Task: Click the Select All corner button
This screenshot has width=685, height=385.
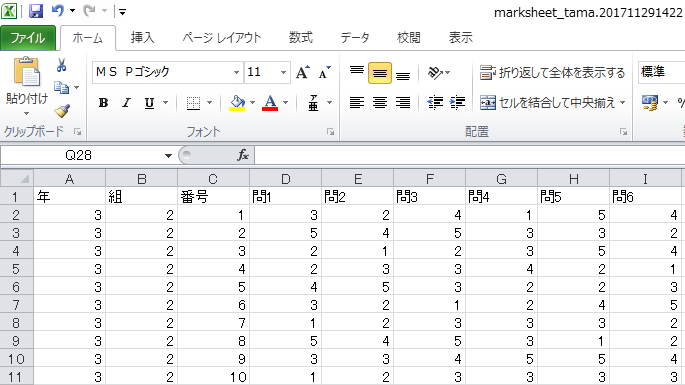Action: pos(17,178)
